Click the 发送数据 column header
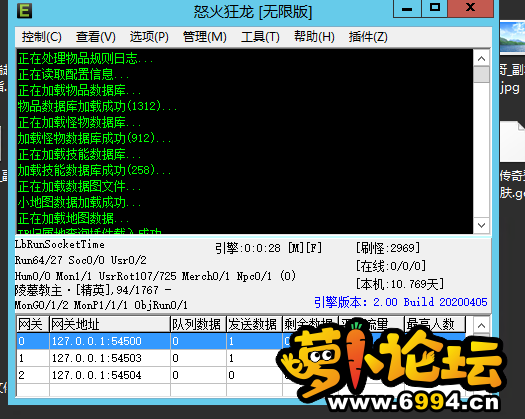Image resolution: width=525 pixels, height=419 pixels. click(x=254, y=324)
